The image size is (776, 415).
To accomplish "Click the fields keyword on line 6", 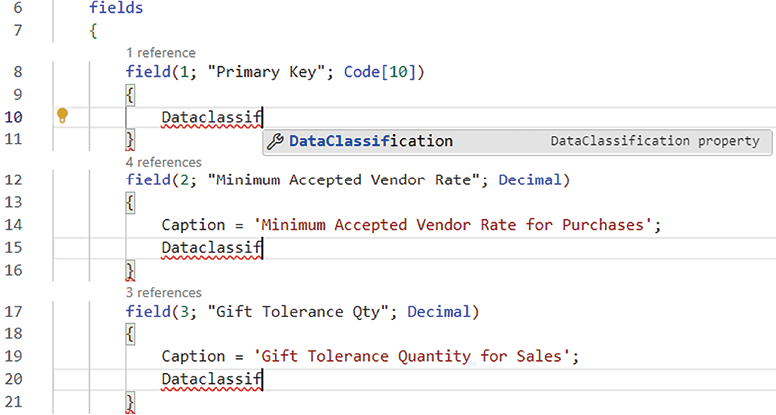I will pos(116,8).
